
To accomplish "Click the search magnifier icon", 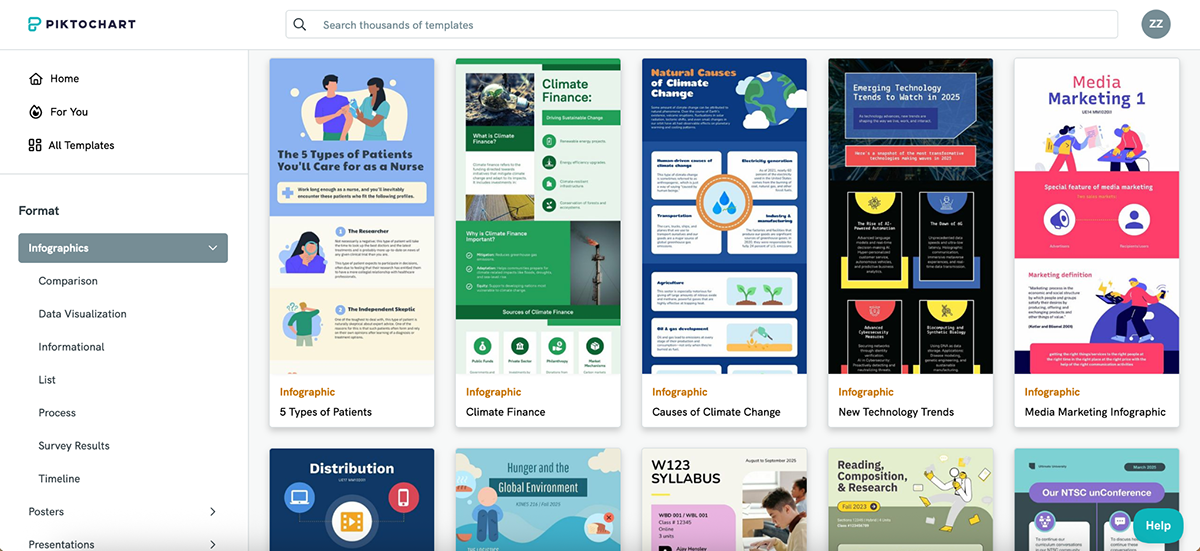I will point(300,25).
